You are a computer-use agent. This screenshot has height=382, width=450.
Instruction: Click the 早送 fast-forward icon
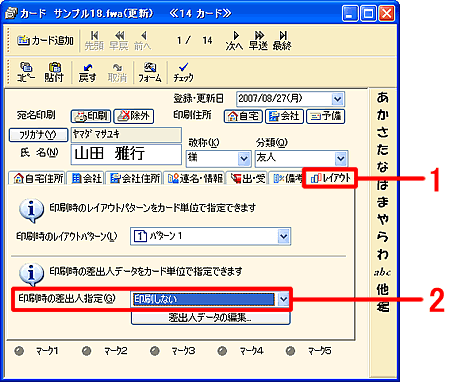258,41
